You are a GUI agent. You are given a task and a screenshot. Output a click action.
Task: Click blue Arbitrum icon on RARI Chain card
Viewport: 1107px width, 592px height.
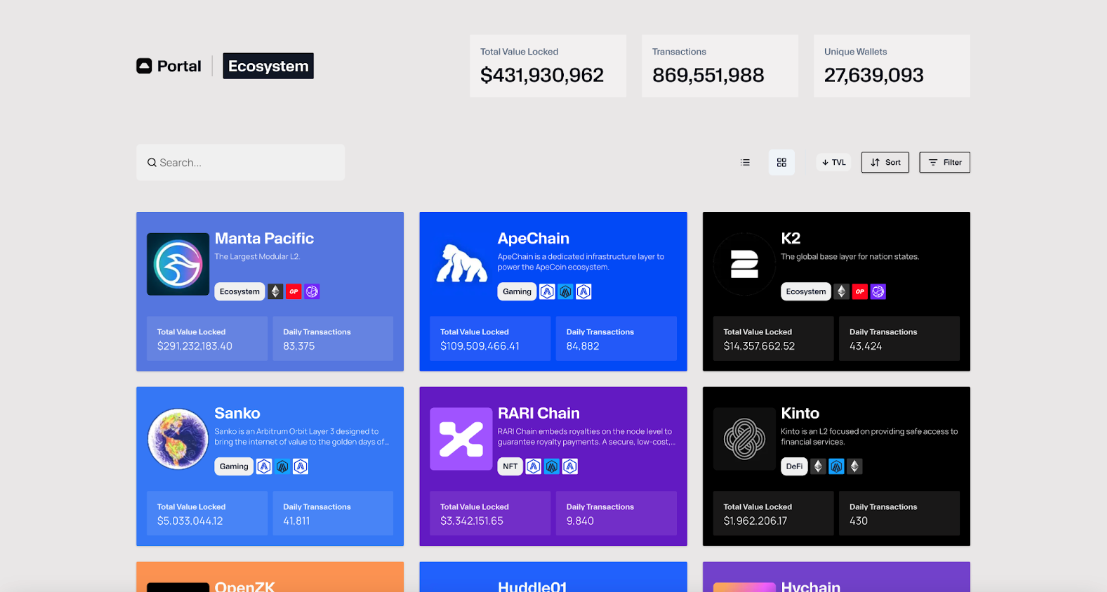[552, 466]
